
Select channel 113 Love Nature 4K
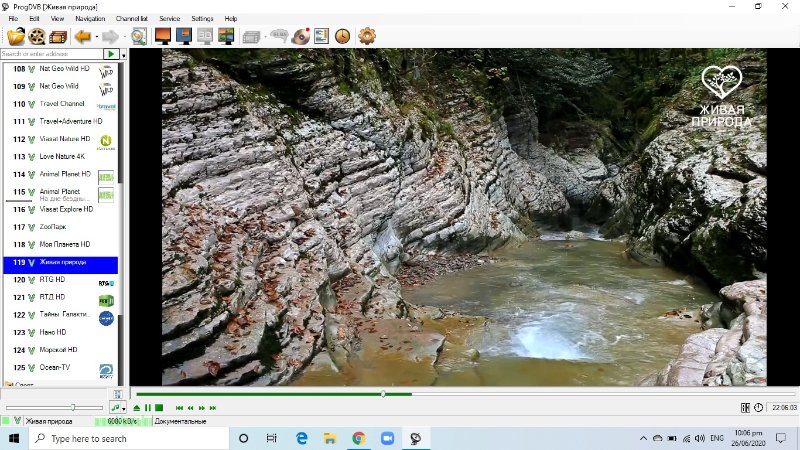(x=60, y=157)
